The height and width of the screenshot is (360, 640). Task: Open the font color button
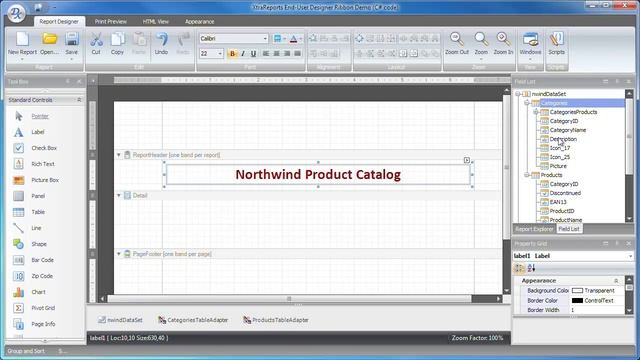tap(293, 39)
